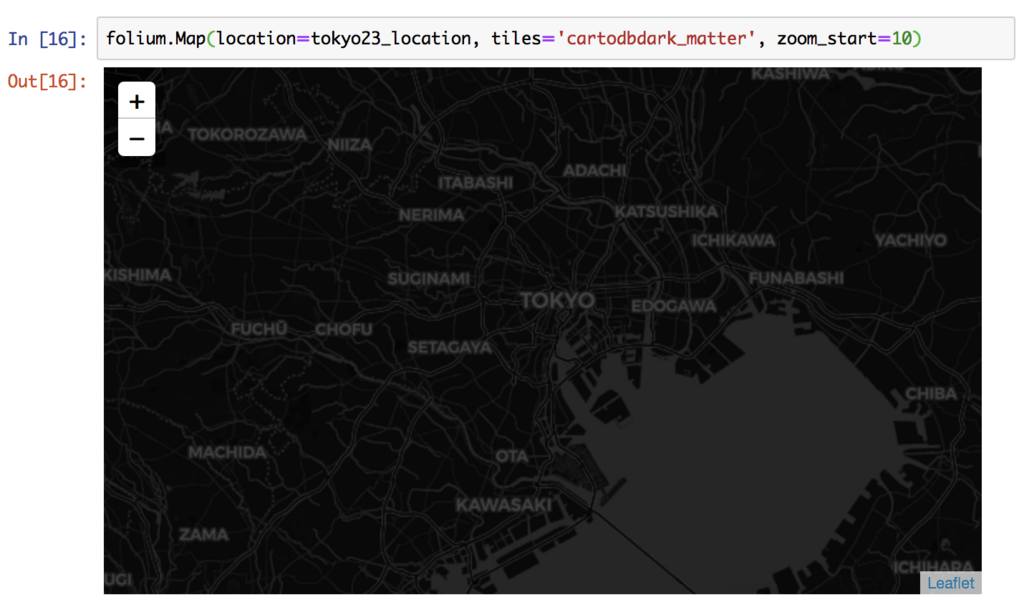This screenshot has width=1024, height=610.
Task: Select the In [16] prompt label
Action: coord(47,39)
